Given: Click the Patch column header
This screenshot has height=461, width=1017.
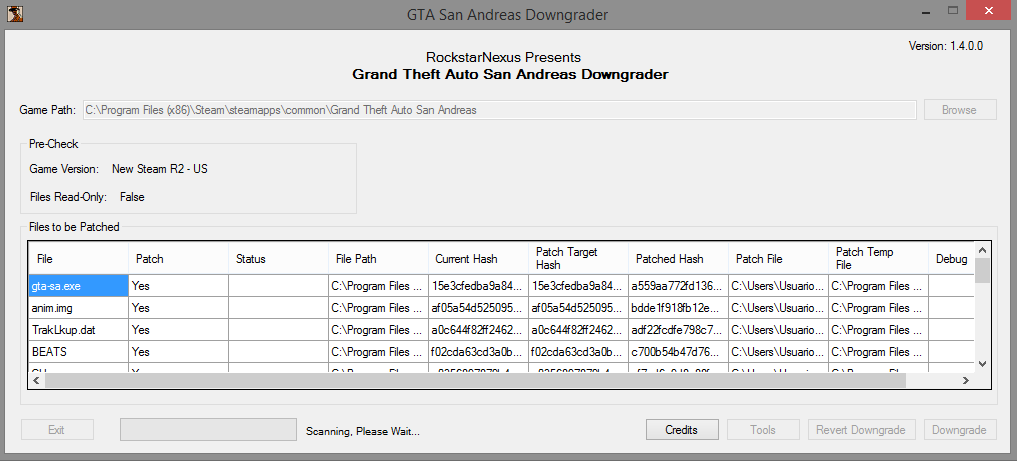Looking at the screenshot, I should (178, 259).
